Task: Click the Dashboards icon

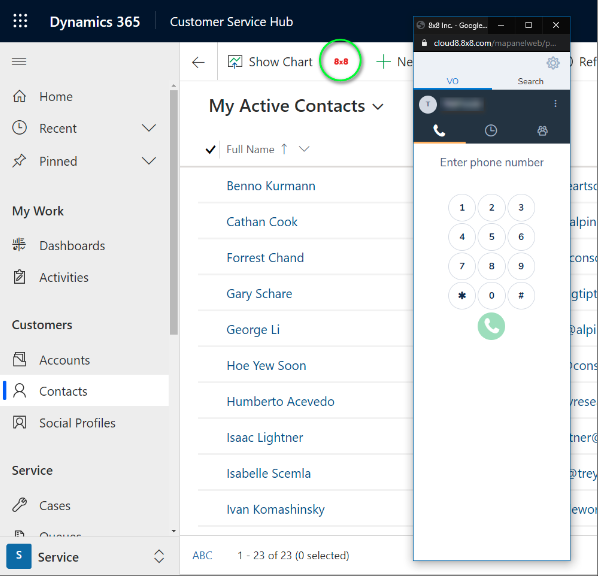Action: [19, 244]
